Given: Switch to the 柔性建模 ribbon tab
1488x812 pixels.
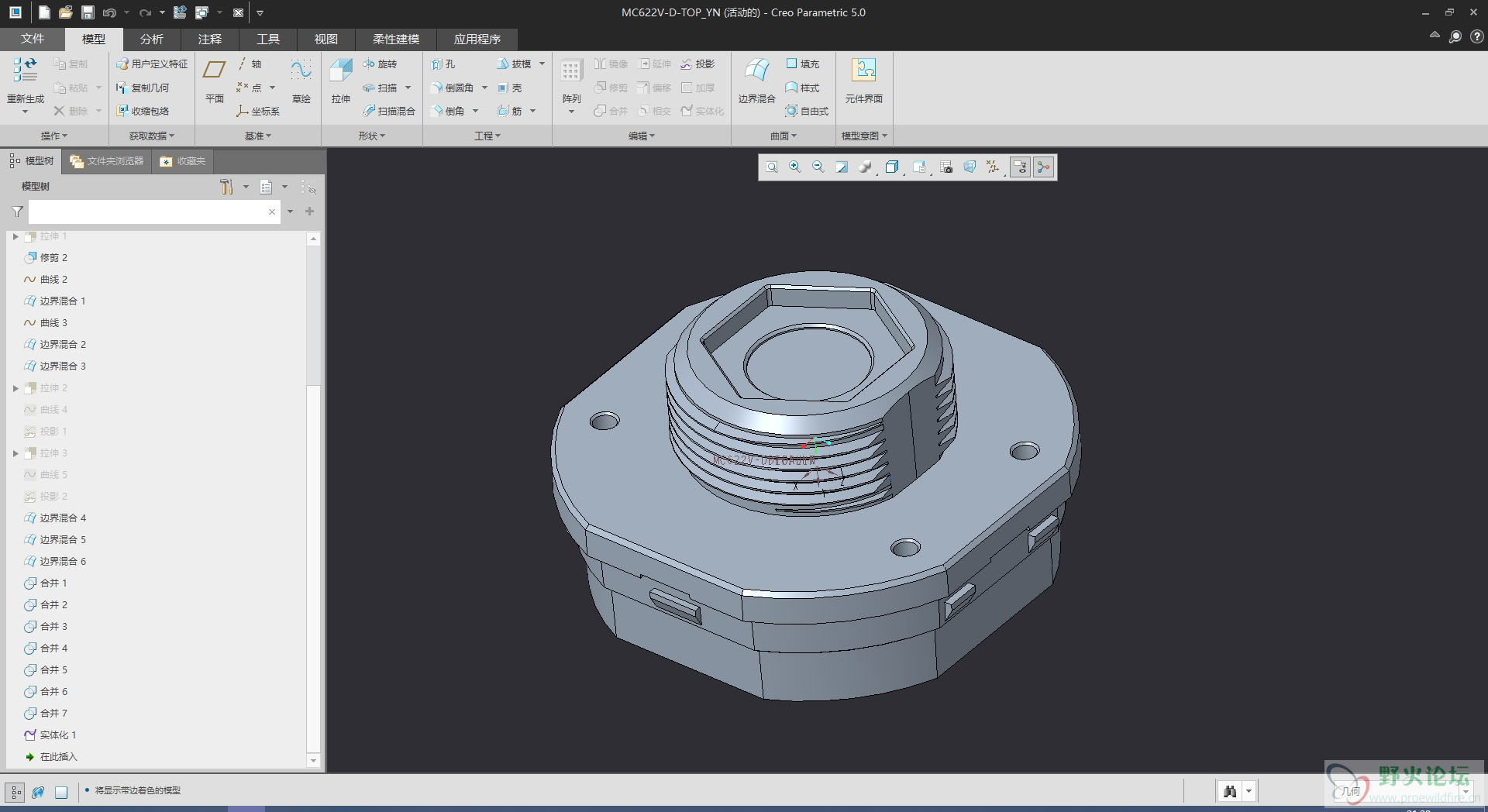Looking at the screenshot, I should coord(395,40).
